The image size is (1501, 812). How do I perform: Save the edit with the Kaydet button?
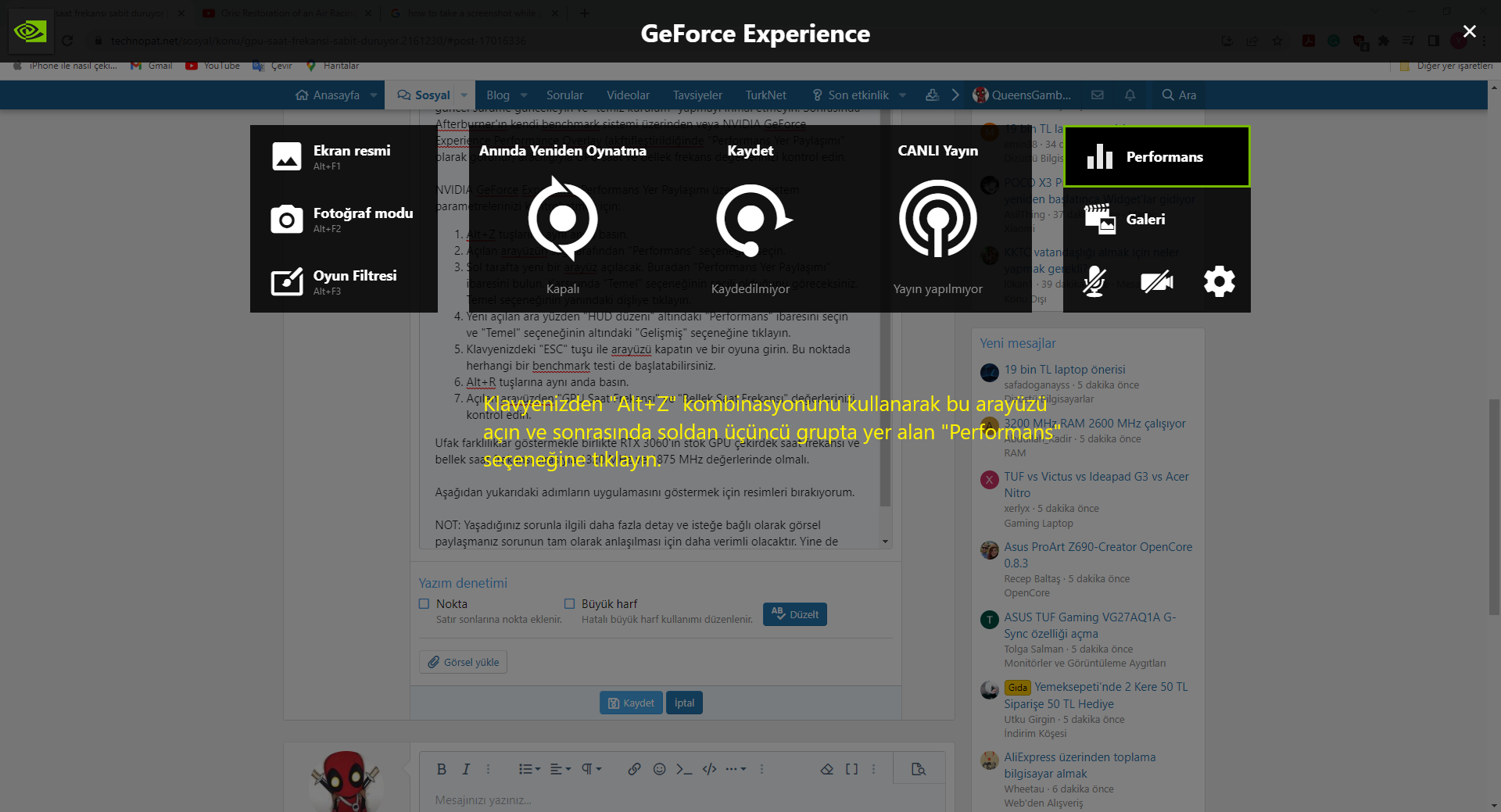point(631,703)
